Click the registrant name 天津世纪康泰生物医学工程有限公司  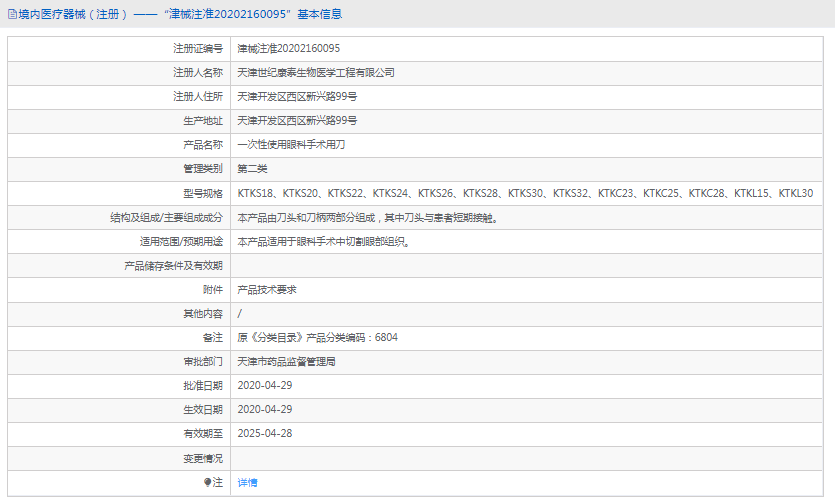pyautogui.click(x=316, y=72)
